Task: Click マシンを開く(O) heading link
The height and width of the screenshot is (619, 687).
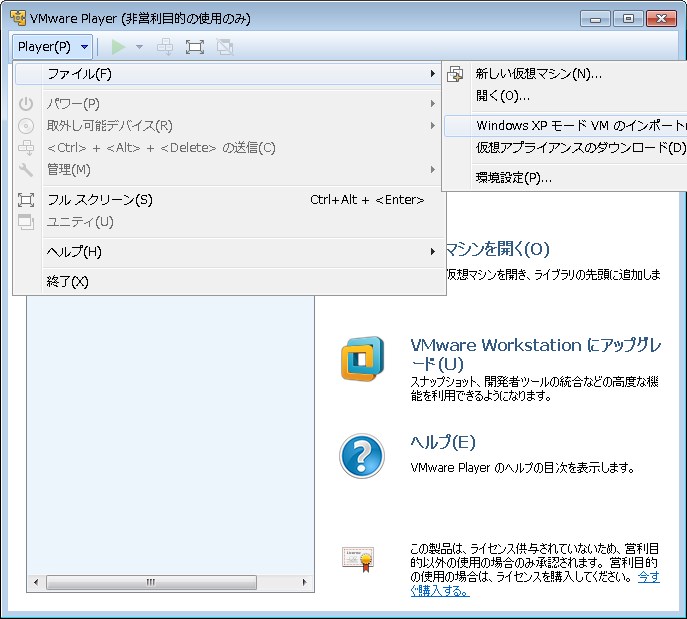Action: tap(498, 249)
